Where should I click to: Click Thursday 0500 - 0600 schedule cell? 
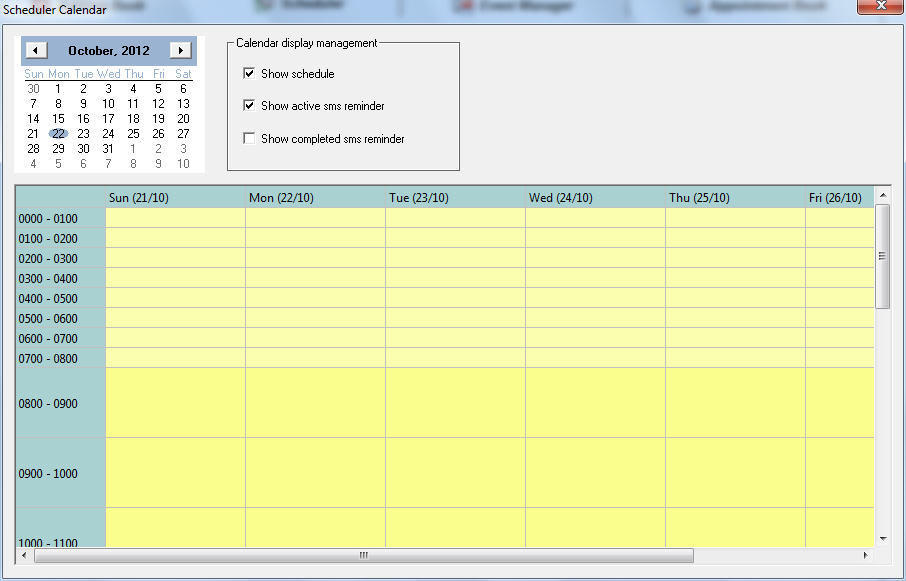click(x=735, y=318)
